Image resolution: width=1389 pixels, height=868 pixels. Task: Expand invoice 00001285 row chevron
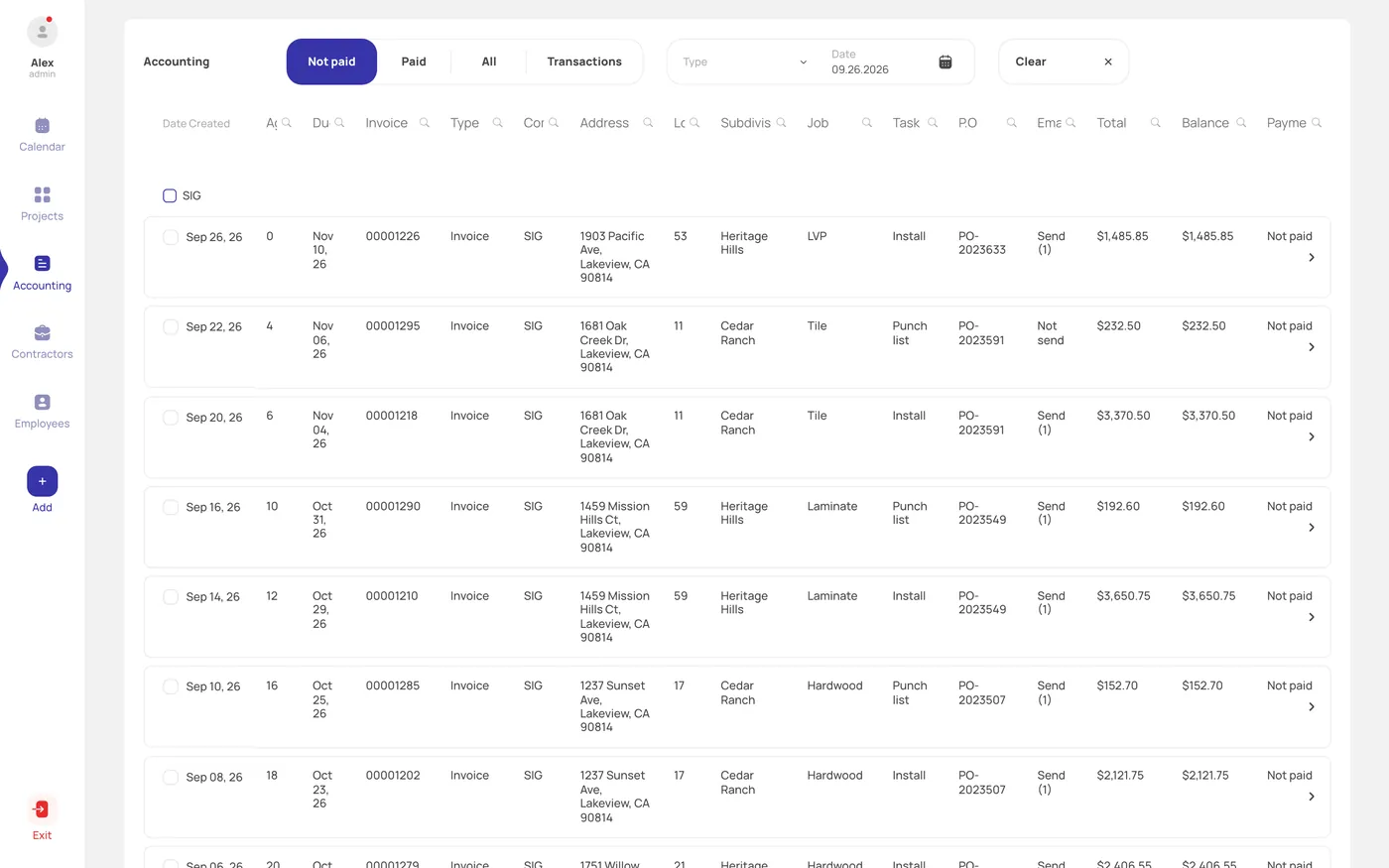coord(1312,707)
